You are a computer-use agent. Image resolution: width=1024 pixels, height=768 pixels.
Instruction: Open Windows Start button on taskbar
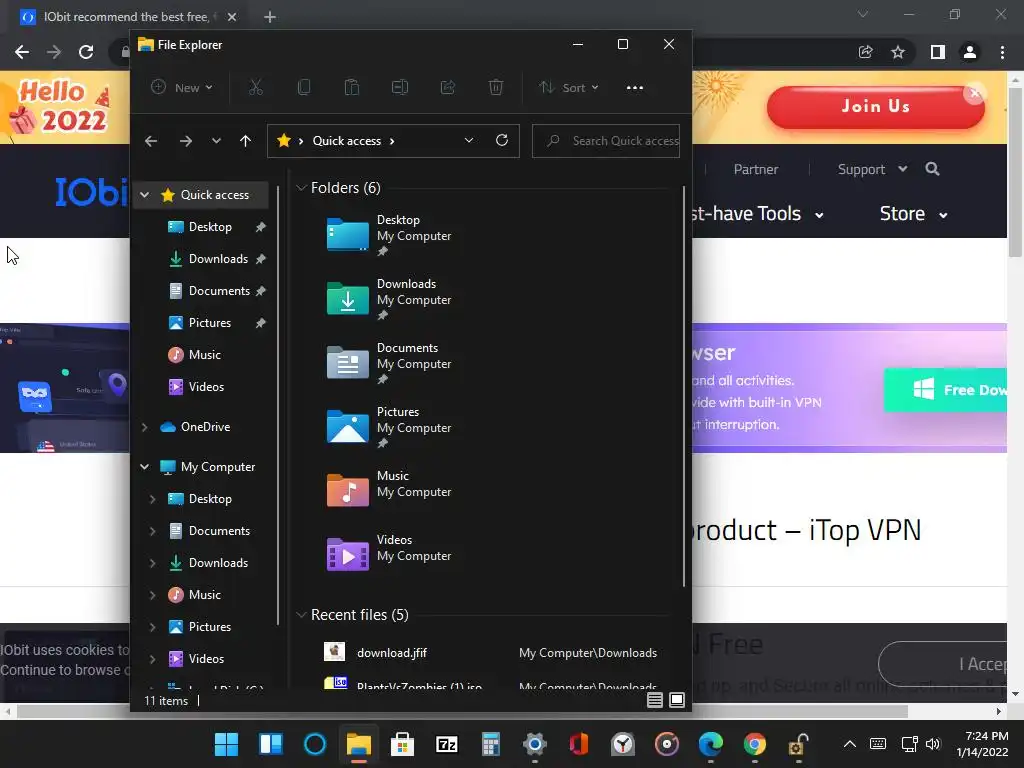[226, 744]
